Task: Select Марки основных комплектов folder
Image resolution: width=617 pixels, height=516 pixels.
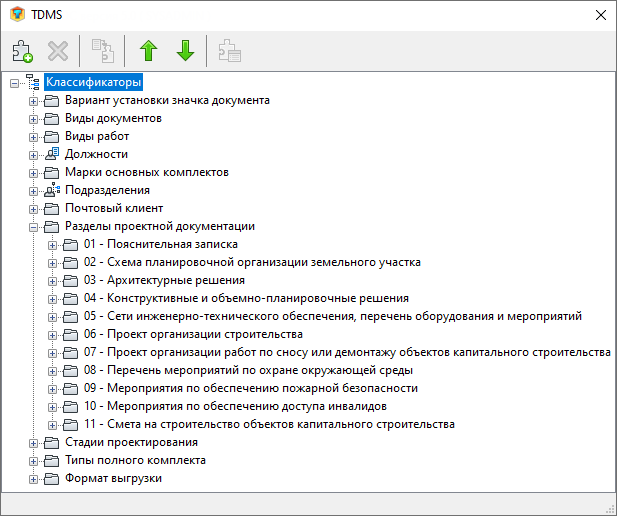Action: (146, 172)
